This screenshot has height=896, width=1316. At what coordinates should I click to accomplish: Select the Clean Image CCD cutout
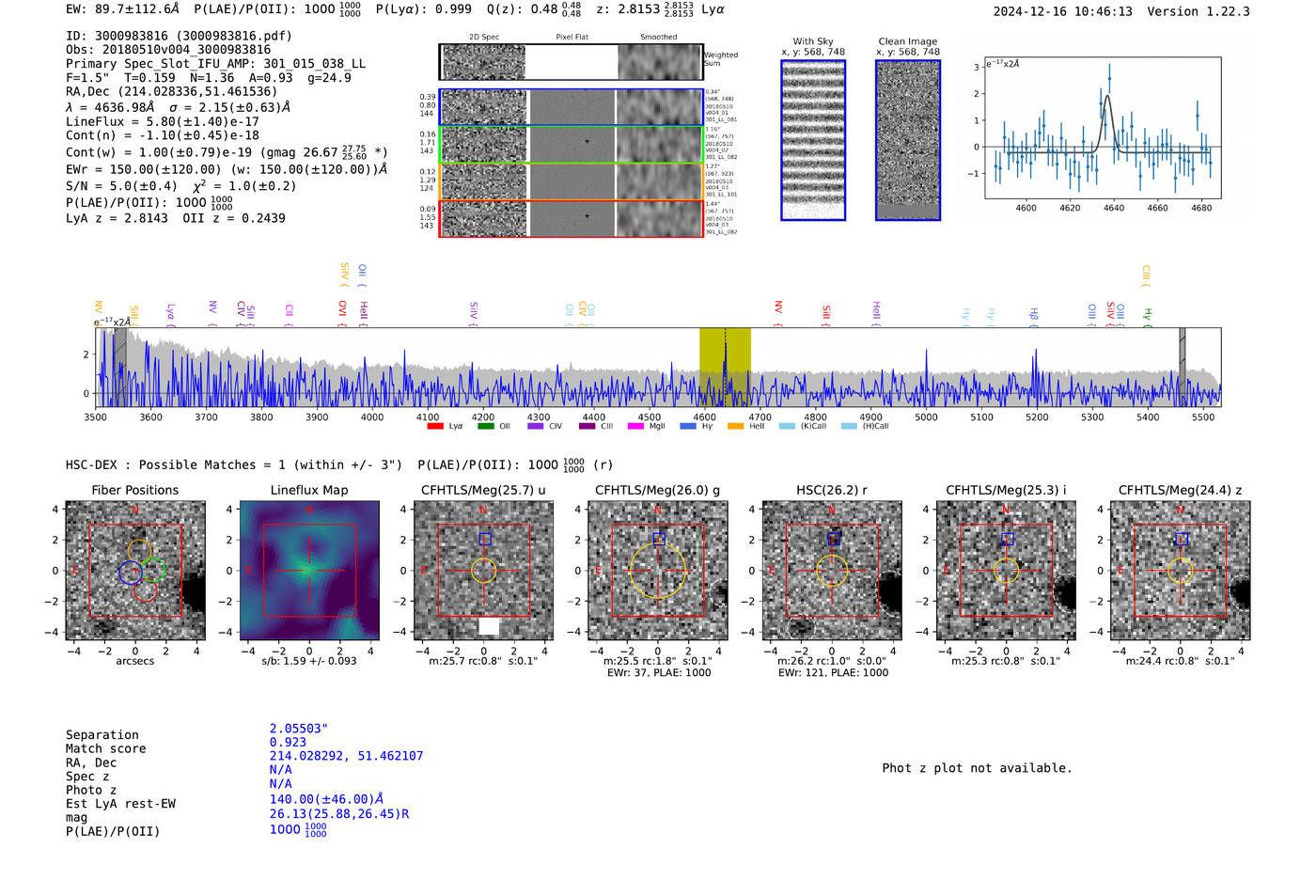point(908,140)
